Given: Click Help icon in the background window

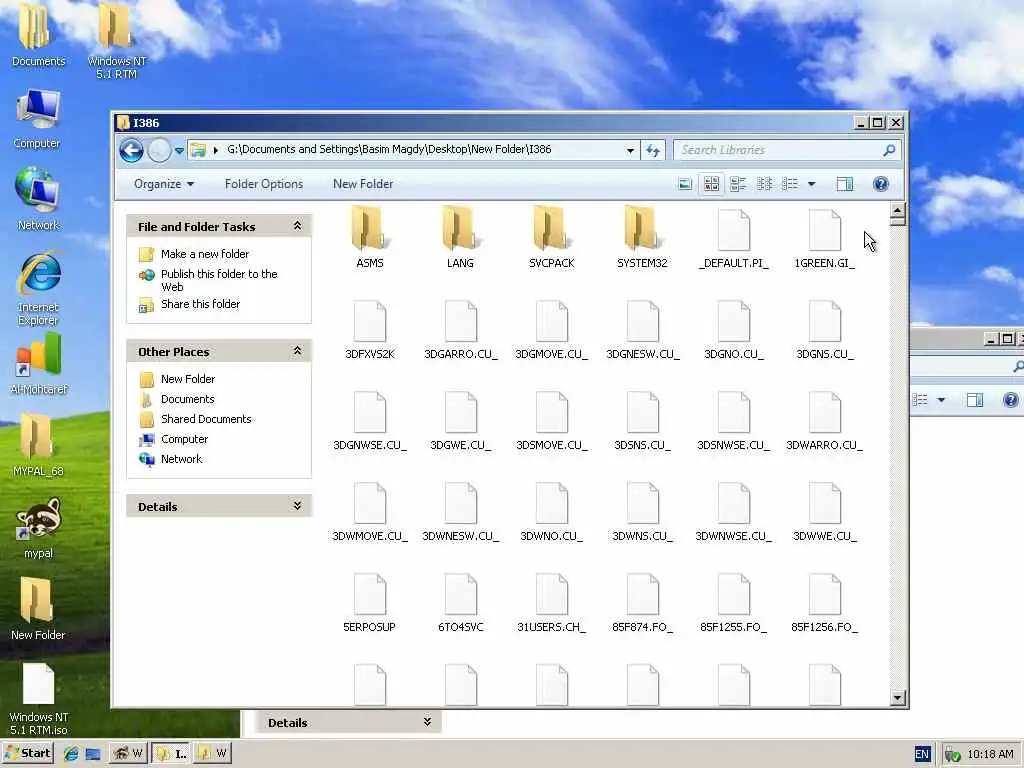Looking at the screenshot, I should (x=1010, y=400).
